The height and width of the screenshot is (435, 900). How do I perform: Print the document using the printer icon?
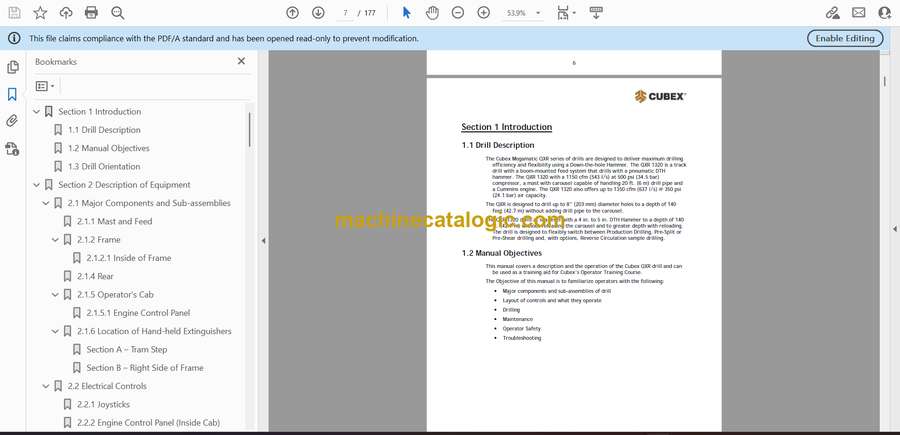[91, 13]
